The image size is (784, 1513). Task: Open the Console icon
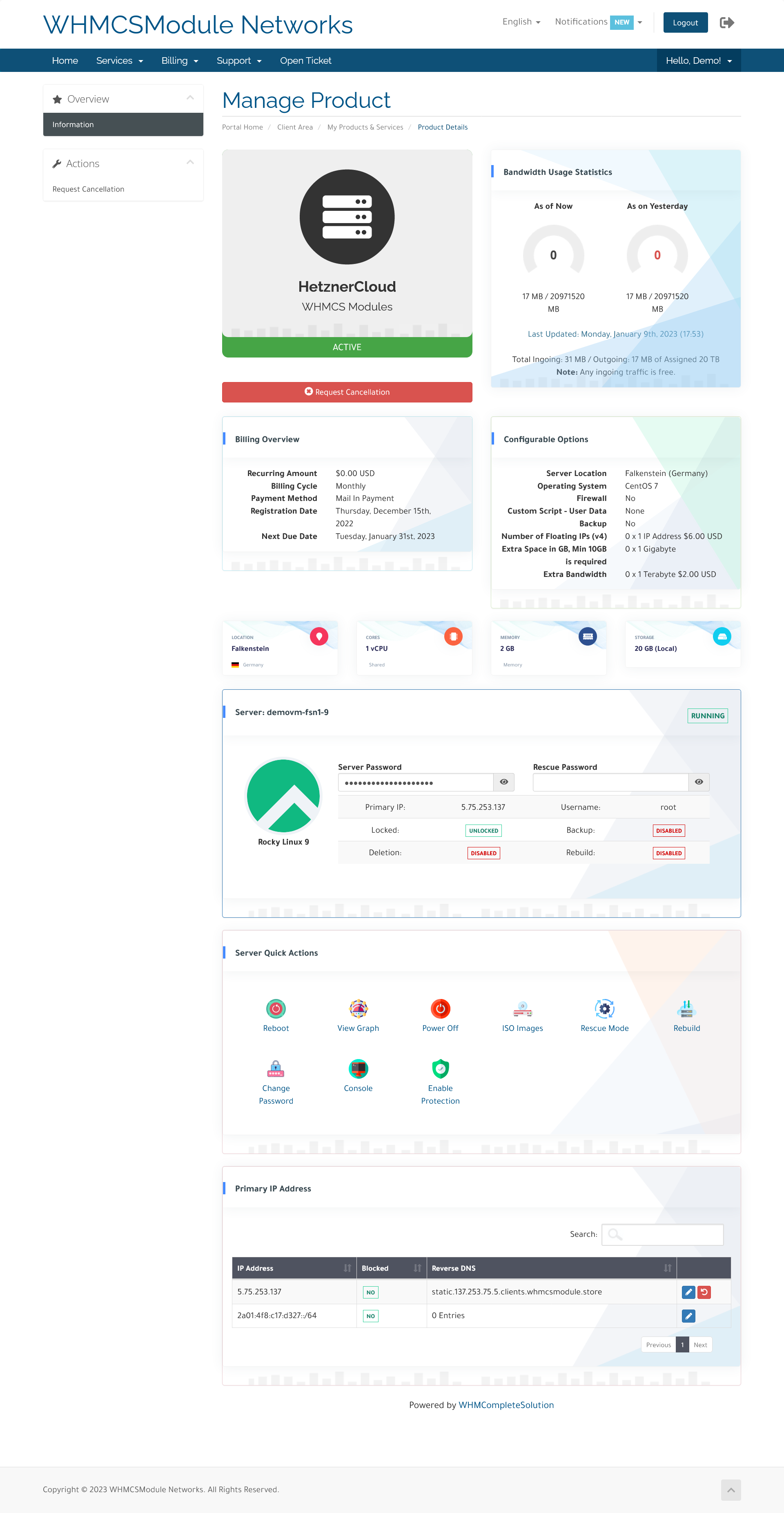click(358, 1069)
